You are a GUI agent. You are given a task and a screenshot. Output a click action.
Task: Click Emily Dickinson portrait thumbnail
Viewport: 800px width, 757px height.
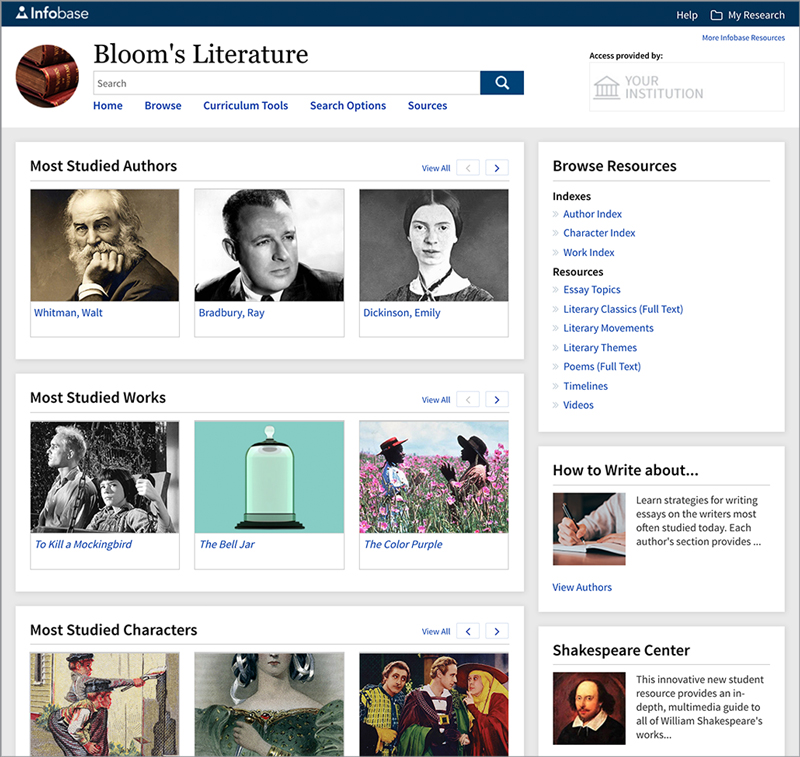pos(434,245)
